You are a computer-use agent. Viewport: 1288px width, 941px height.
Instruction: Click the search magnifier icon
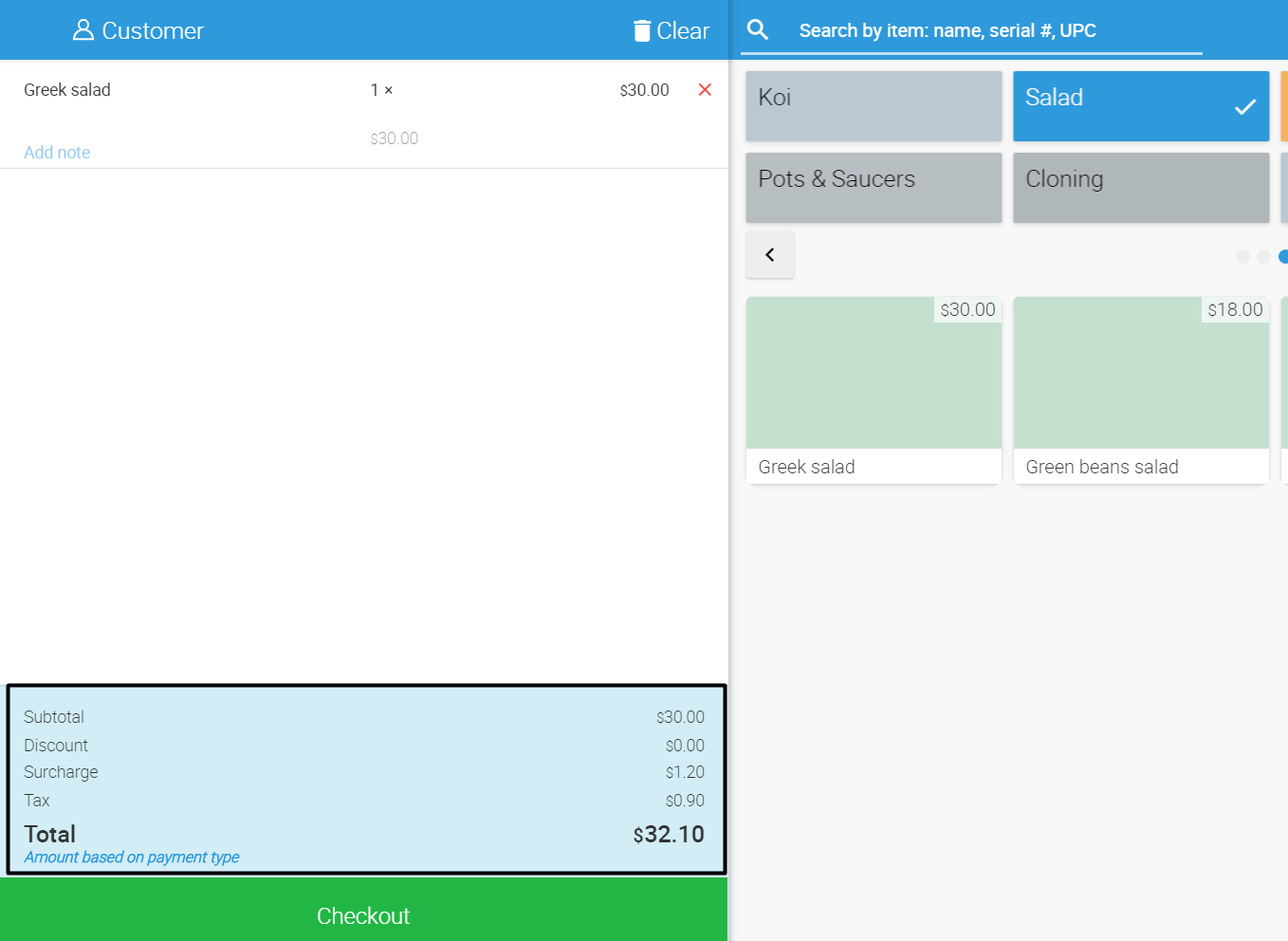coord(758,29)
